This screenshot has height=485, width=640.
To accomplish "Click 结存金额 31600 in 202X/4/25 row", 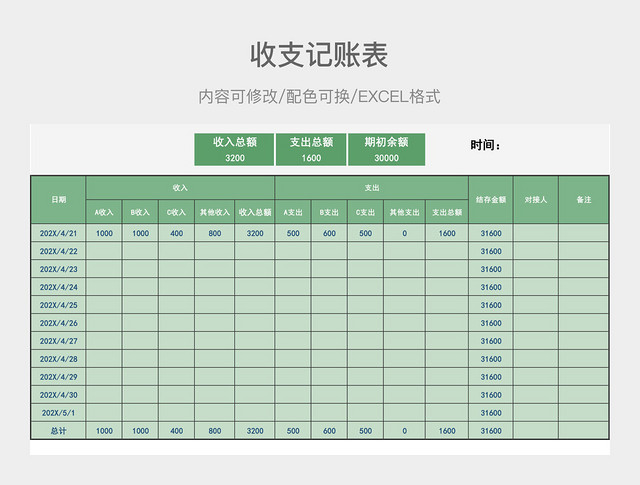I will tap(491, 305).
